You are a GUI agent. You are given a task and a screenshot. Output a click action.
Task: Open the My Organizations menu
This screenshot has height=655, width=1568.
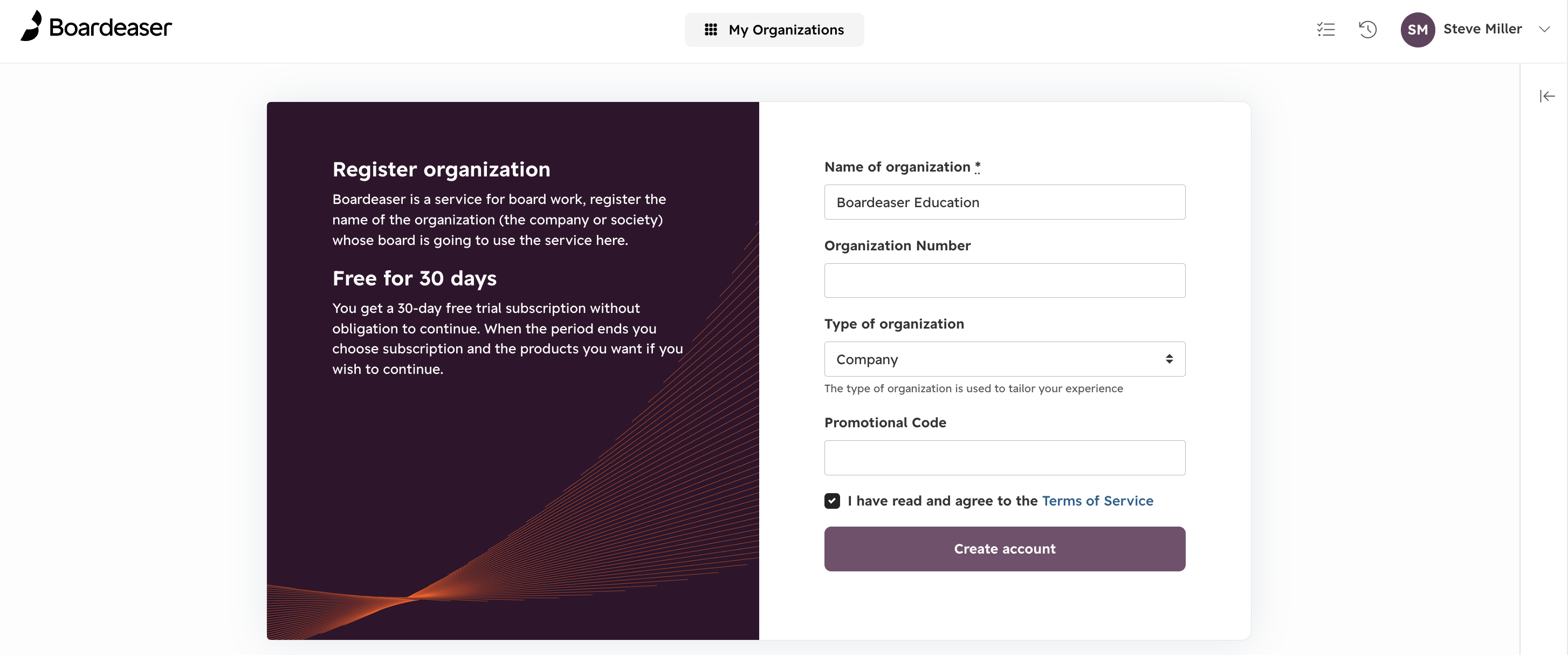pos(774,30)
